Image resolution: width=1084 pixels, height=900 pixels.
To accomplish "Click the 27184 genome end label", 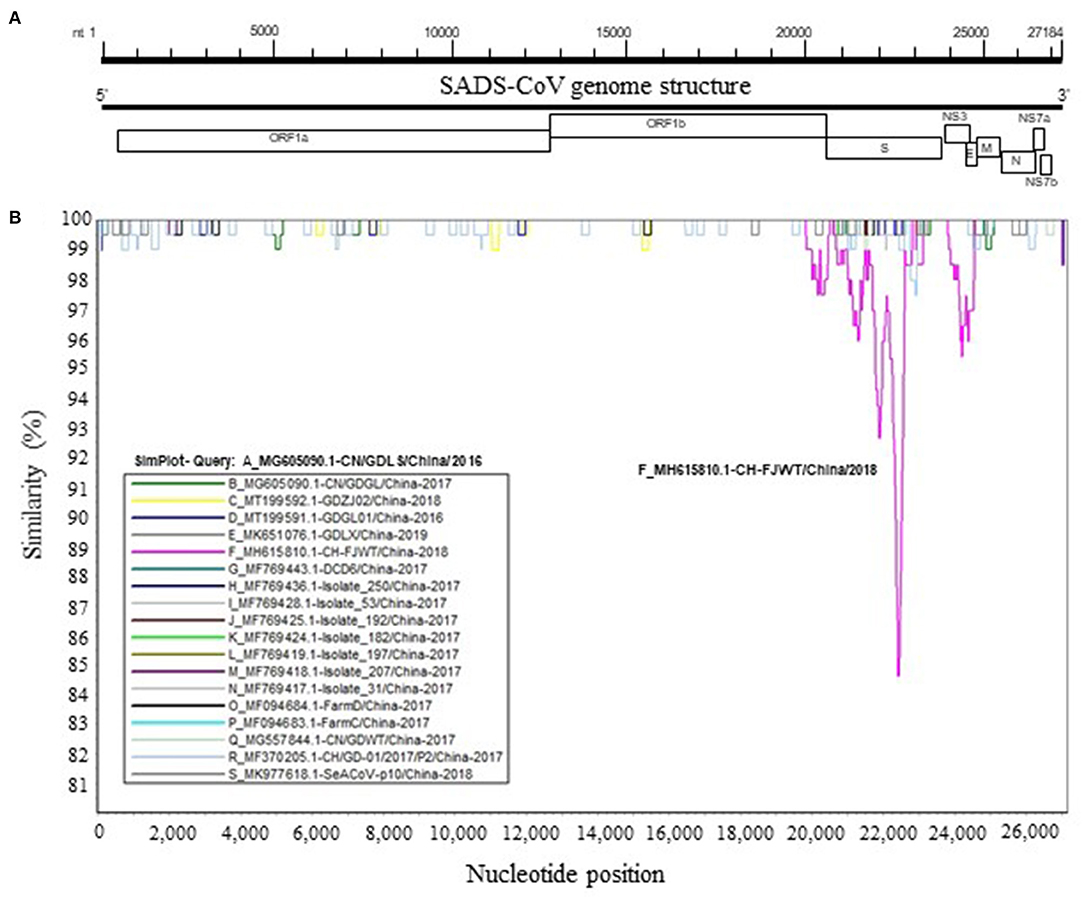I will click(1044, 32).
